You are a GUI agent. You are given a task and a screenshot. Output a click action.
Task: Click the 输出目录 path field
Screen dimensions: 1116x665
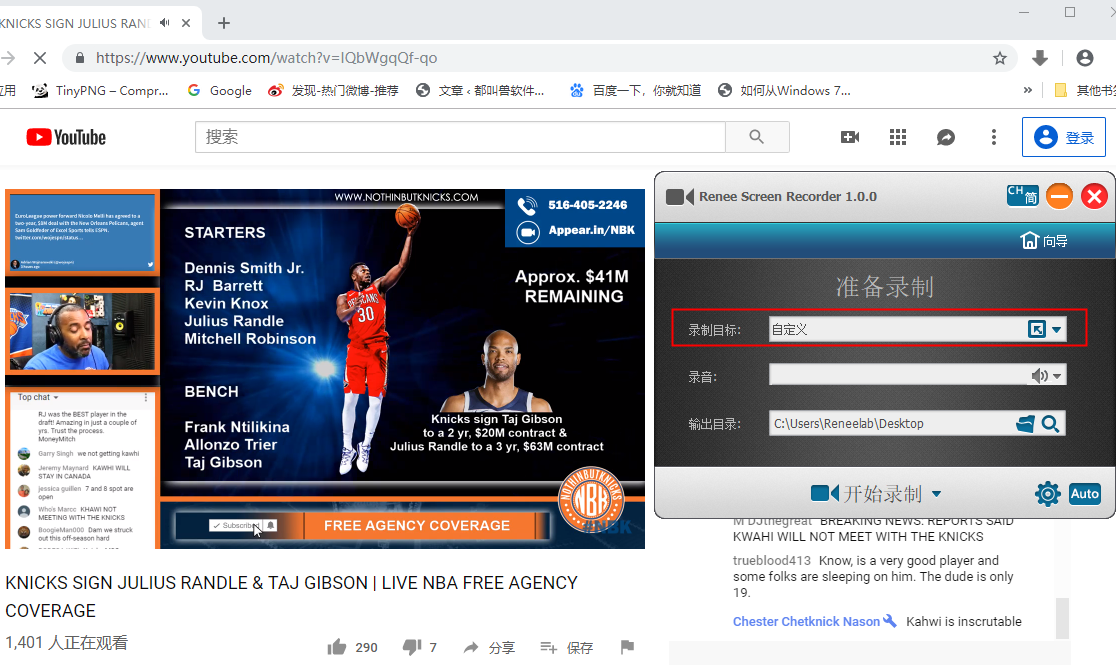(892, 424)
